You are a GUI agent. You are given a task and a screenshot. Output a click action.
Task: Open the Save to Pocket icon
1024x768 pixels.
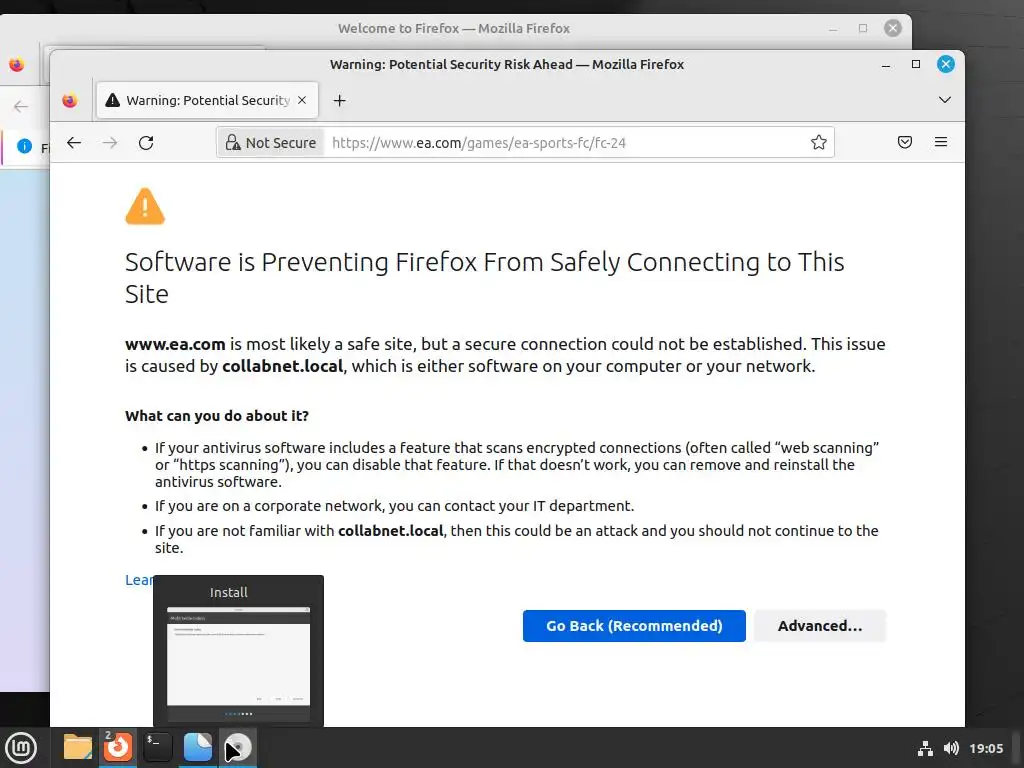pos(905,143)
